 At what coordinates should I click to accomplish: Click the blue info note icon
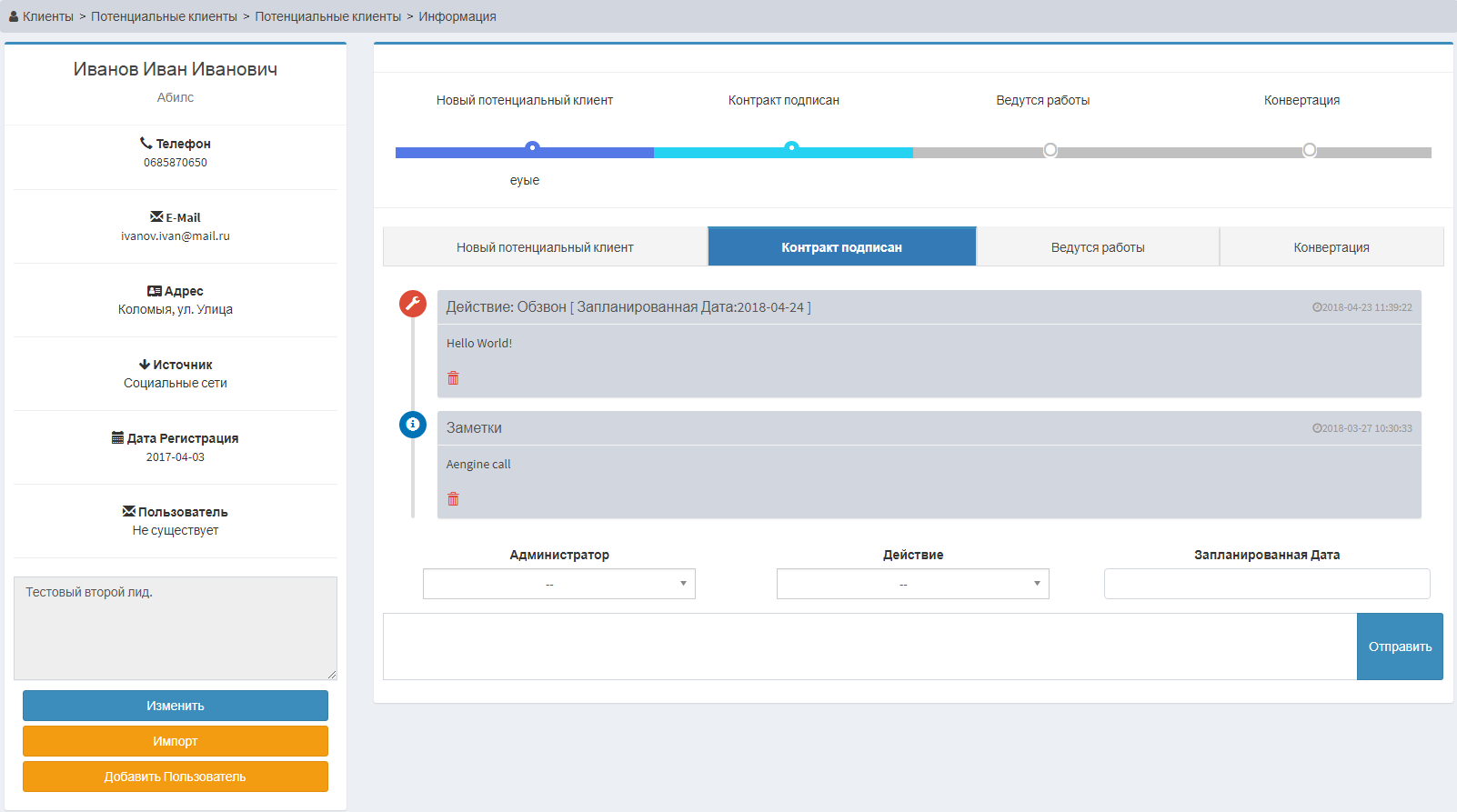[413, 425]
